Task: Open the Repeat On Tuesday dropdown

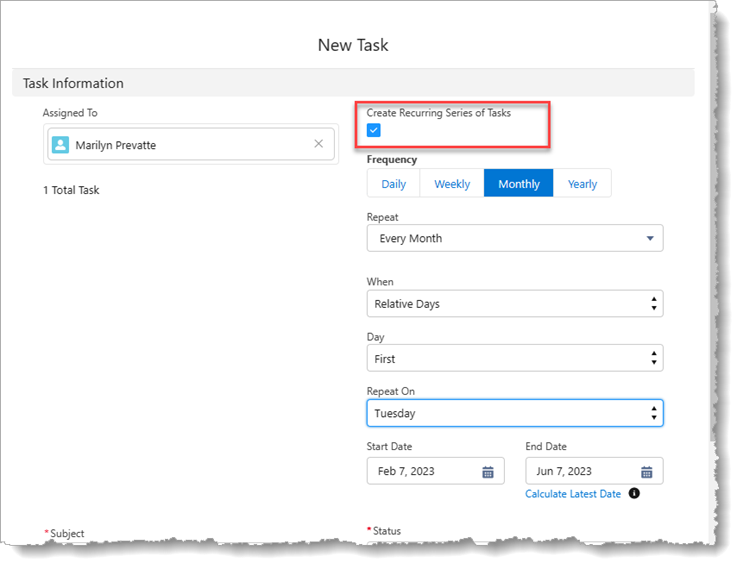Action: 514,413
